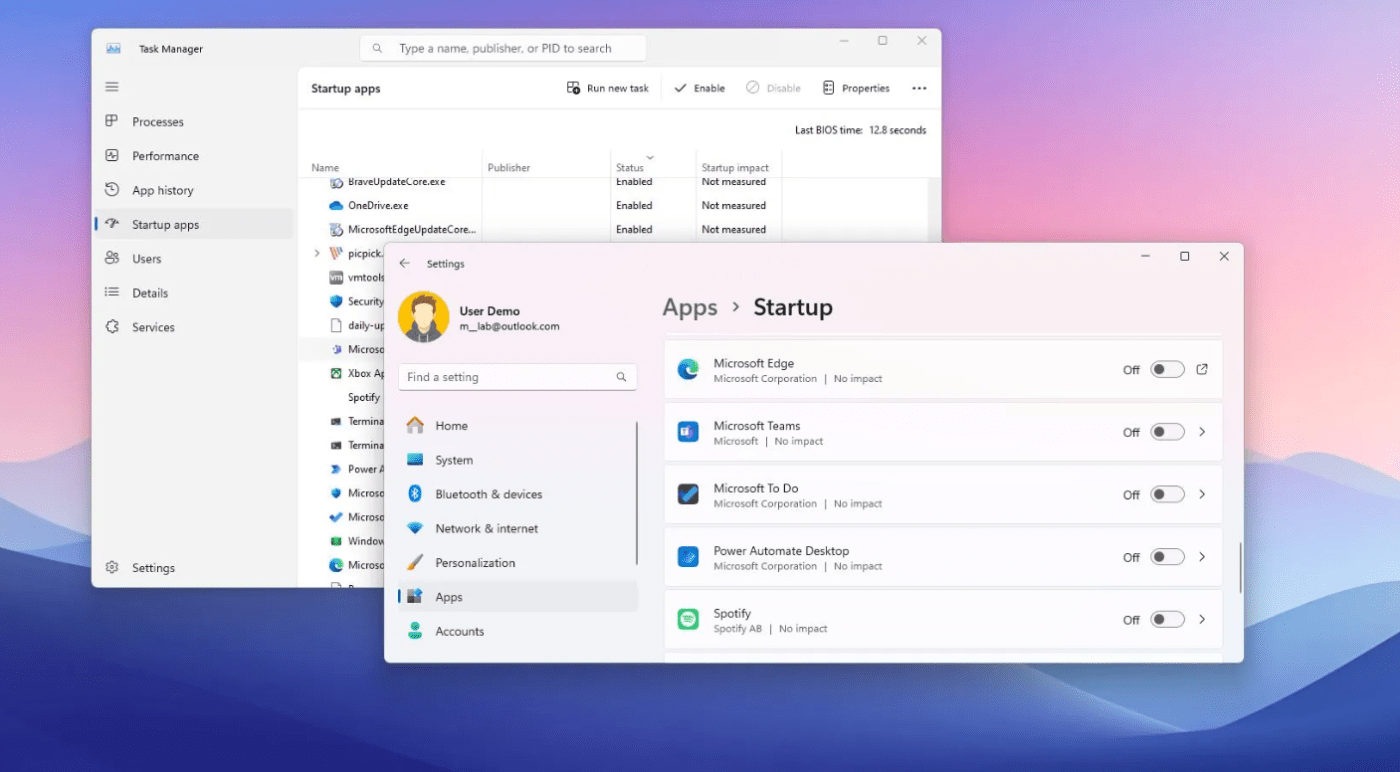Click the Security shield icon in startup list
1400x772 pixels.
point(336,302)
